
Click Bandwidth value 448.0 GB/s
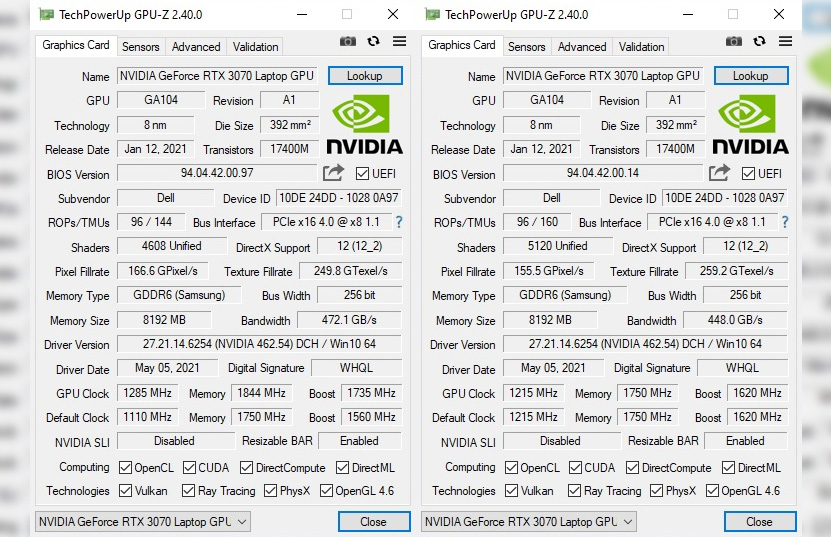pos(735,320)
